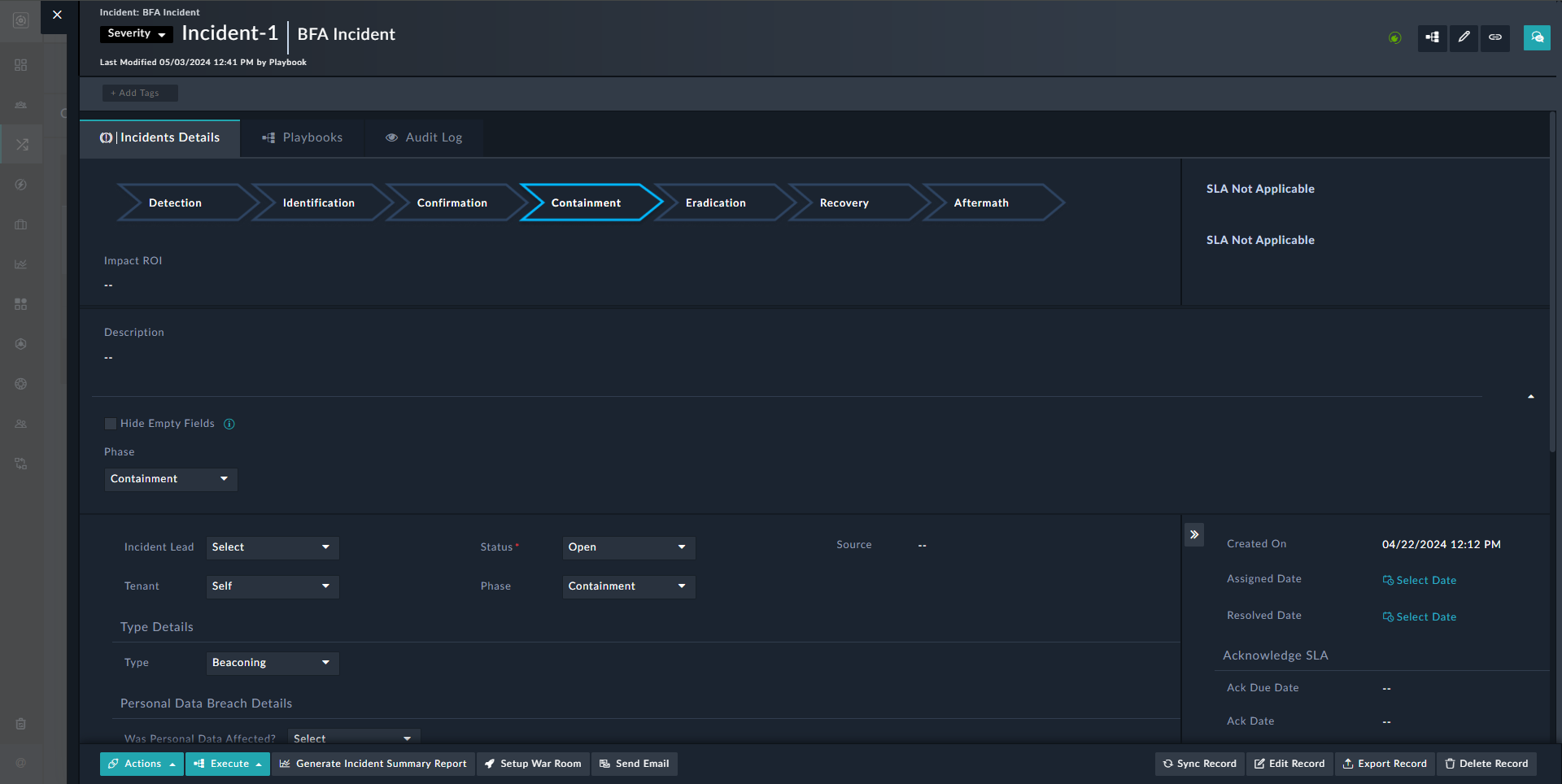Close the incident detail panel
The image size is (1562, 784).
57,15
